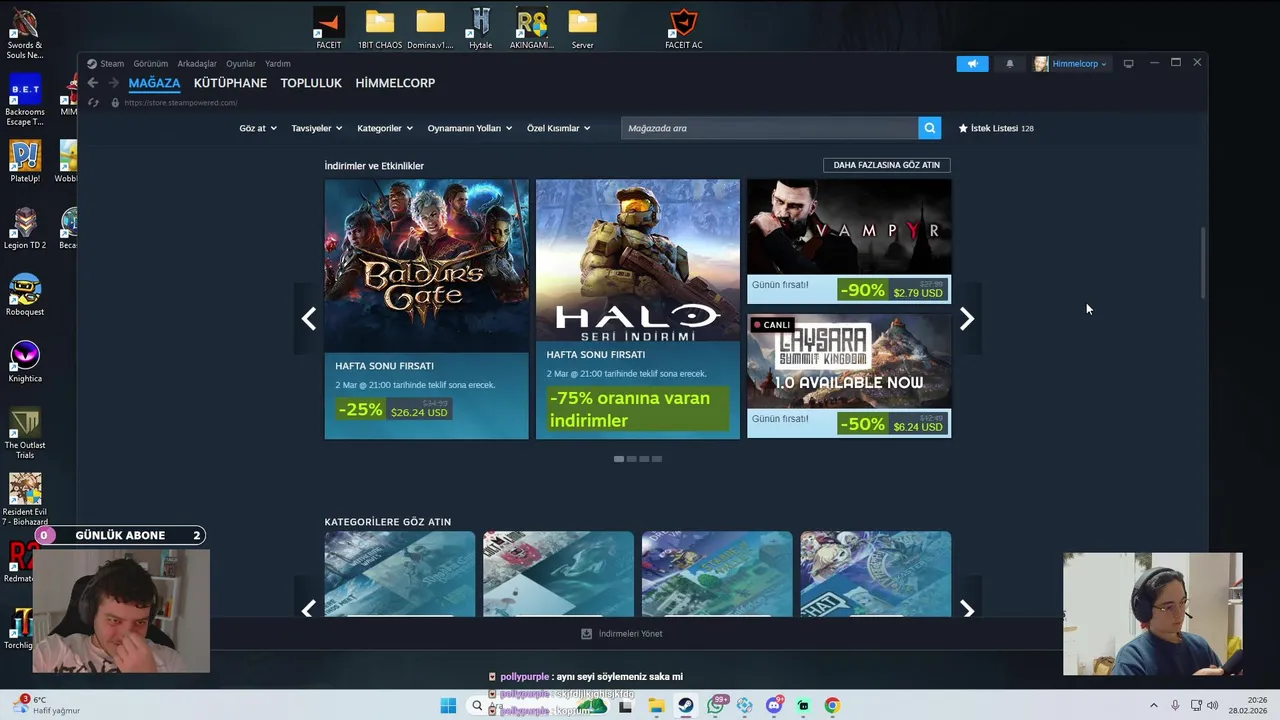The image size is (1280, 720).
Task: Expand the Kategoriler dropdown
Action: [x=385, y=128]
